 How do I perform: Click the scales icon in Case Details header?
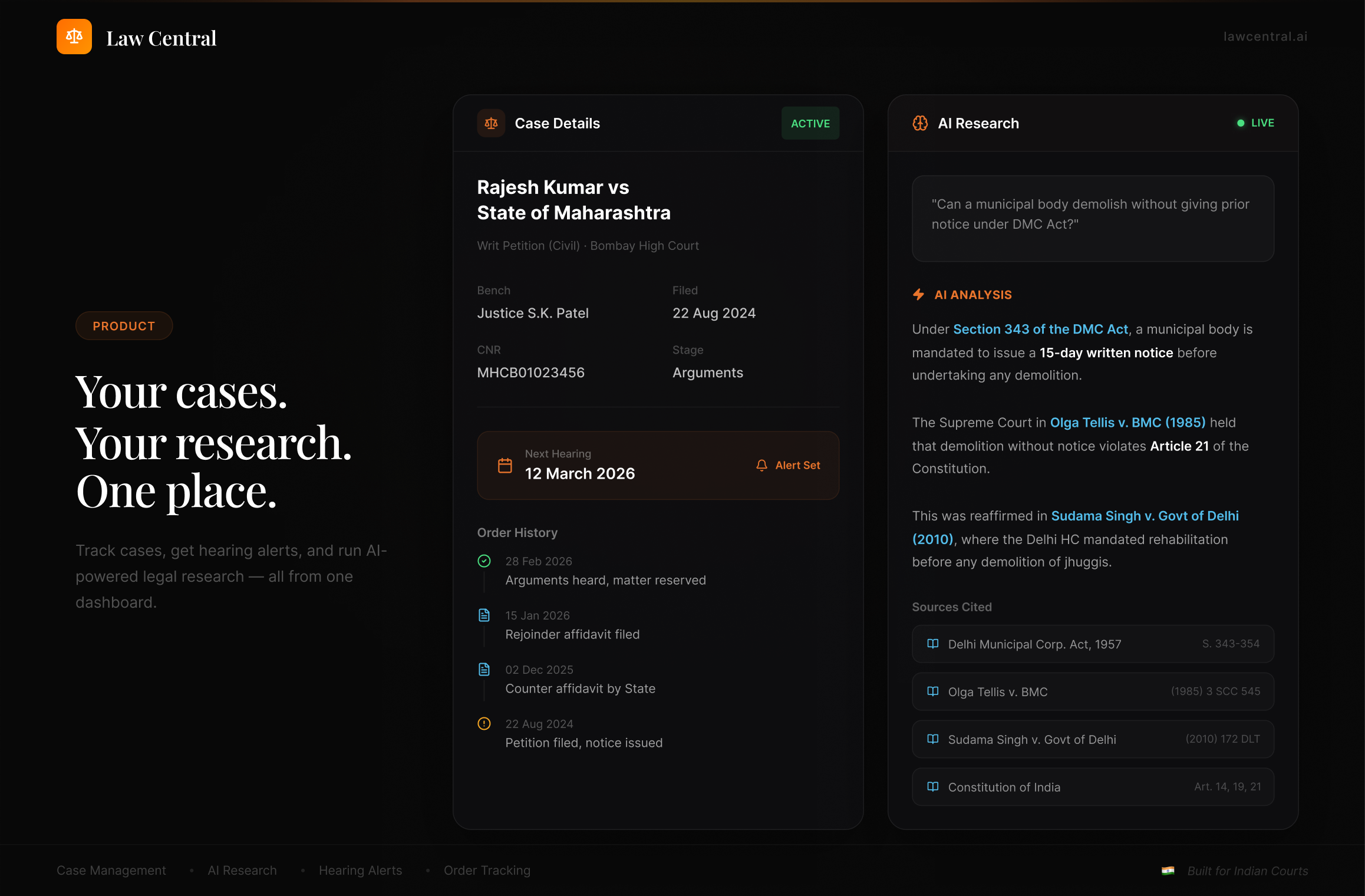490,123
